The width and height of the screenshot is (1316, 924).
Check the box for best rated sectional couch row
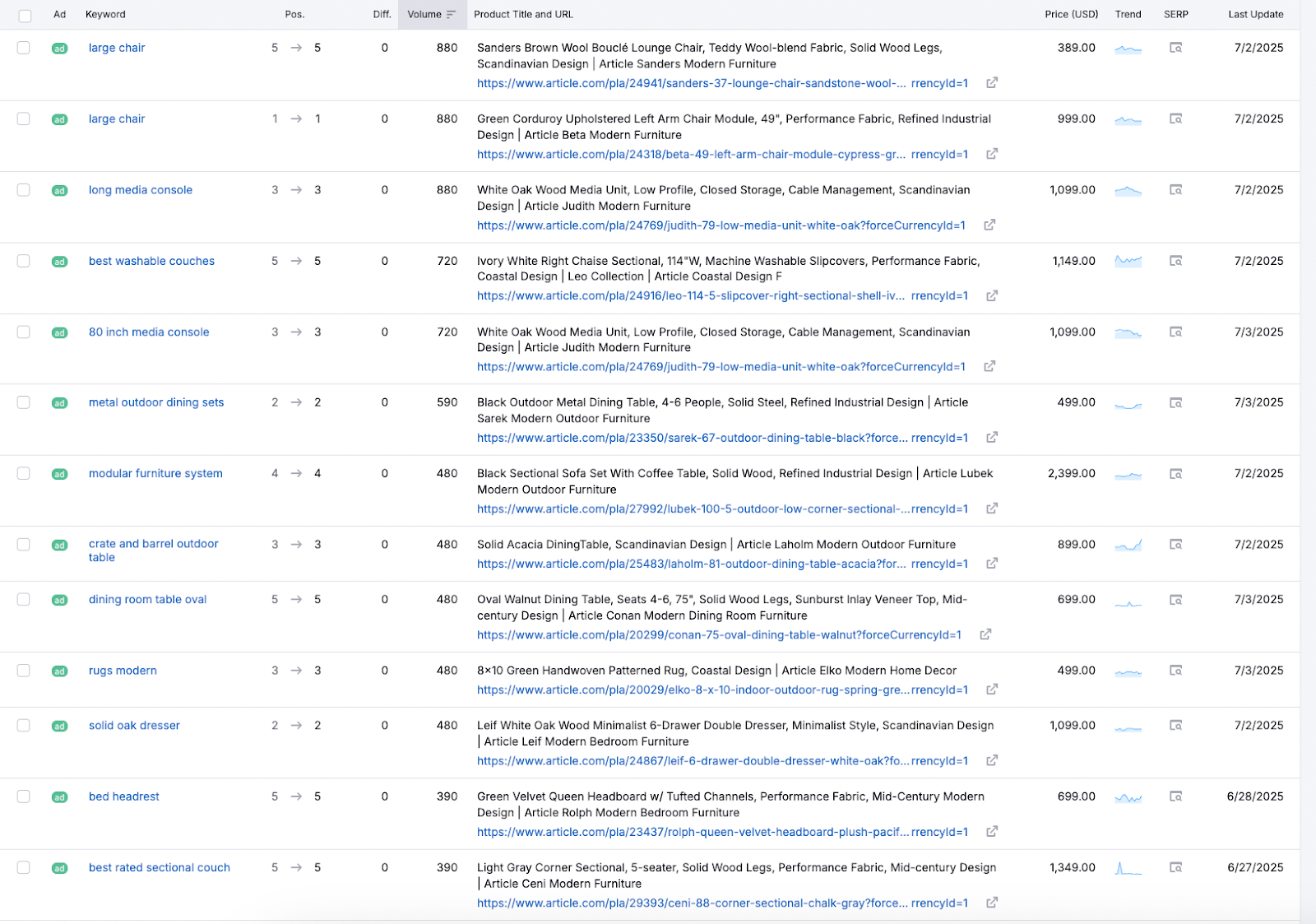23,867
